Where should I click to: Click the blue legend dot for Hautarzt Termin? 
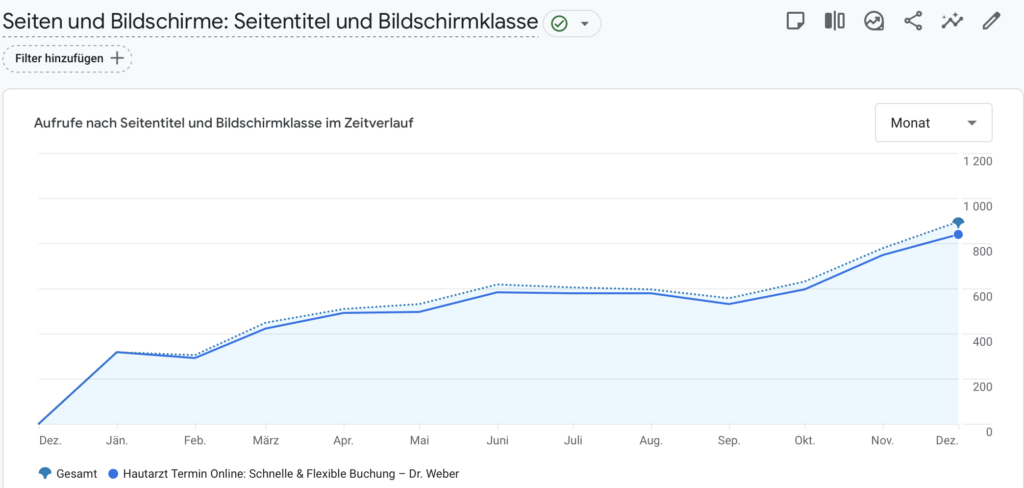tap(113, 474)
